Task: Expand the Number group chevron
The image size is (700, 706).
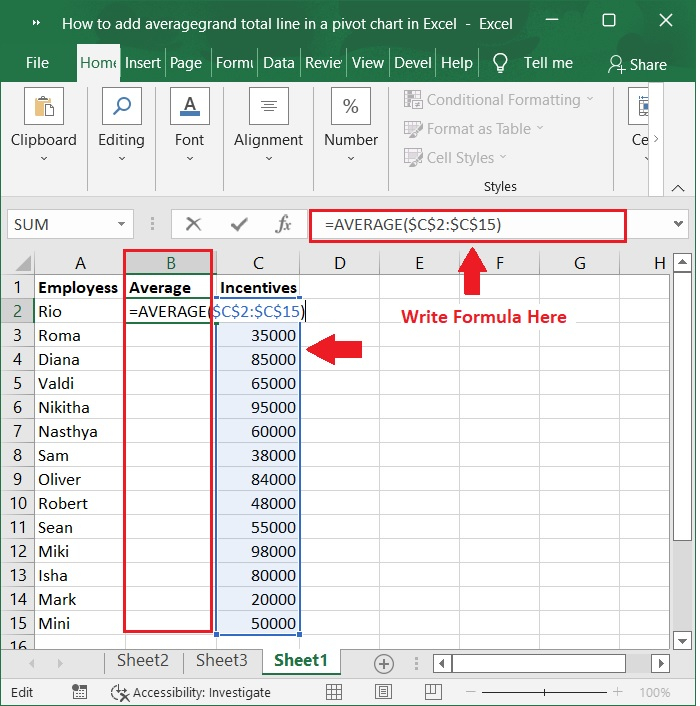Action: tap(351, 158)
